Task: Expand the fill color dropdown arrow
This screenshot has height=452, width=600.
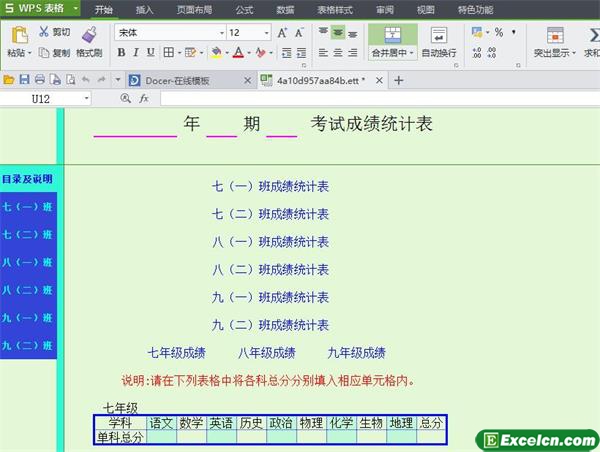Action: pos(227,52)
